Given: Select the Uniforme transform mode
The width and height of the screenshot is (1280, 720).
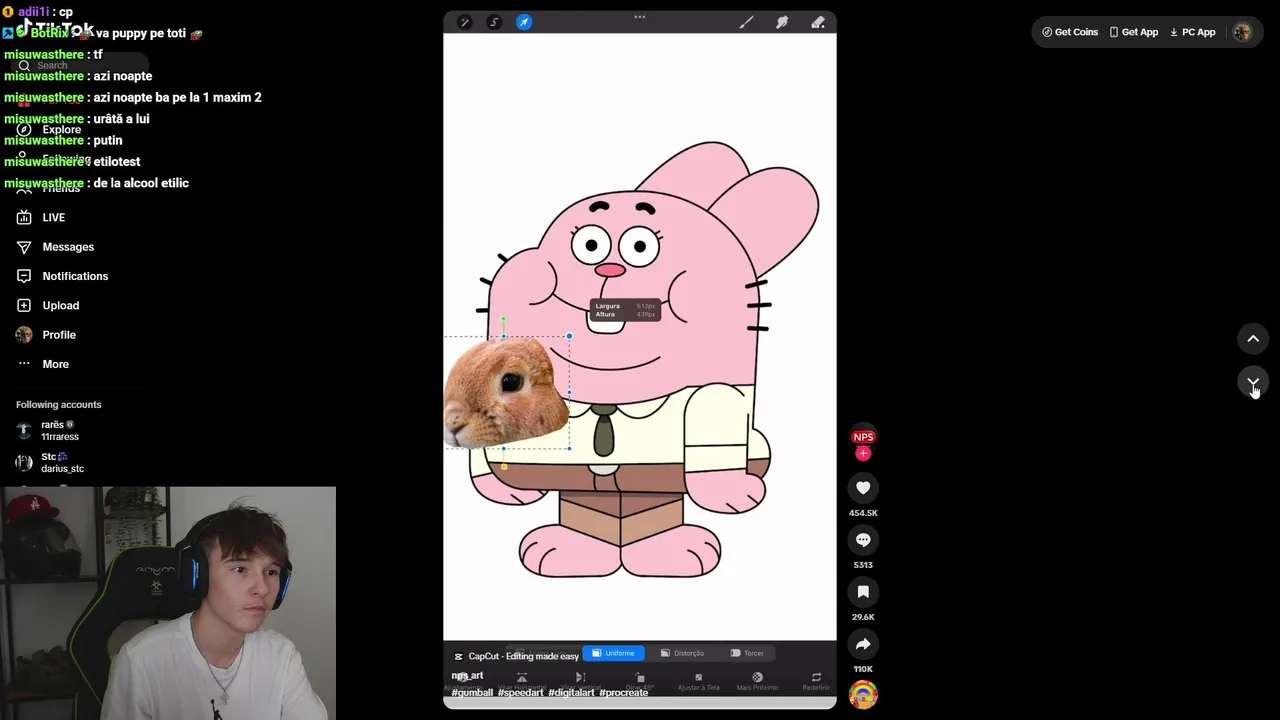Looking at the screenshot, I should pyautogui.click(x=614, y=653).
